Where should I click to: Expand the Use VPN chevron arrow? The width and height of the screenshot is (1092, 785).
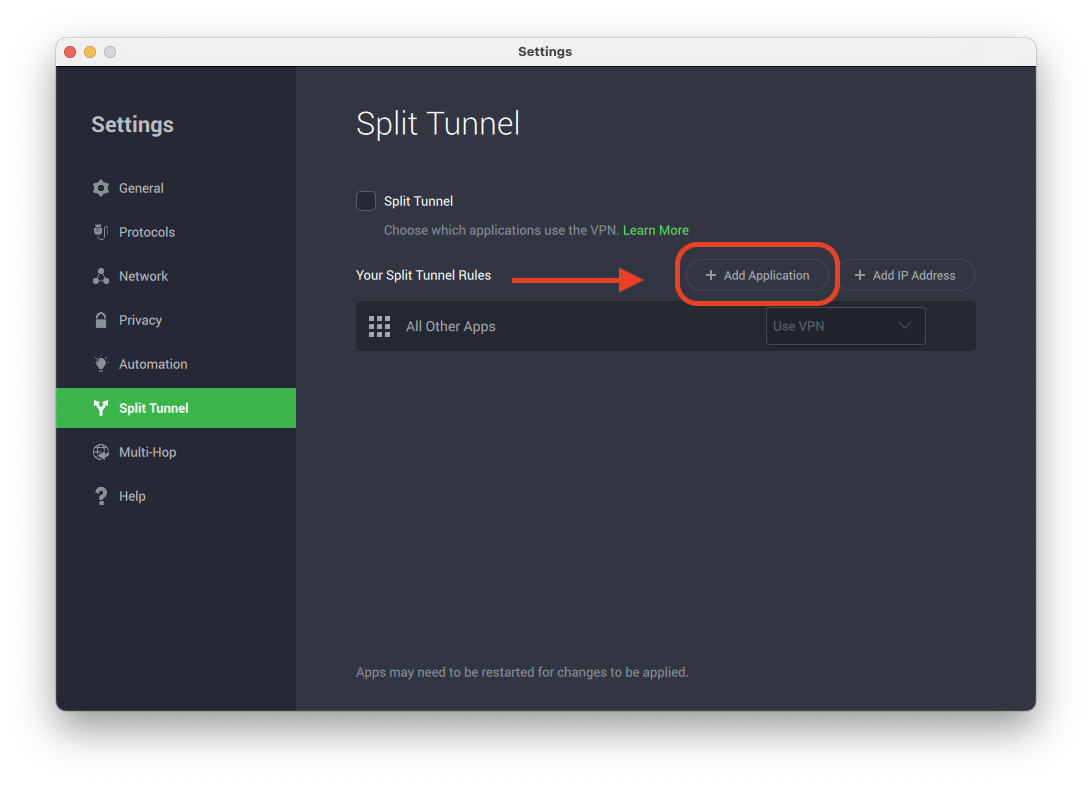(x=905, y=325)
